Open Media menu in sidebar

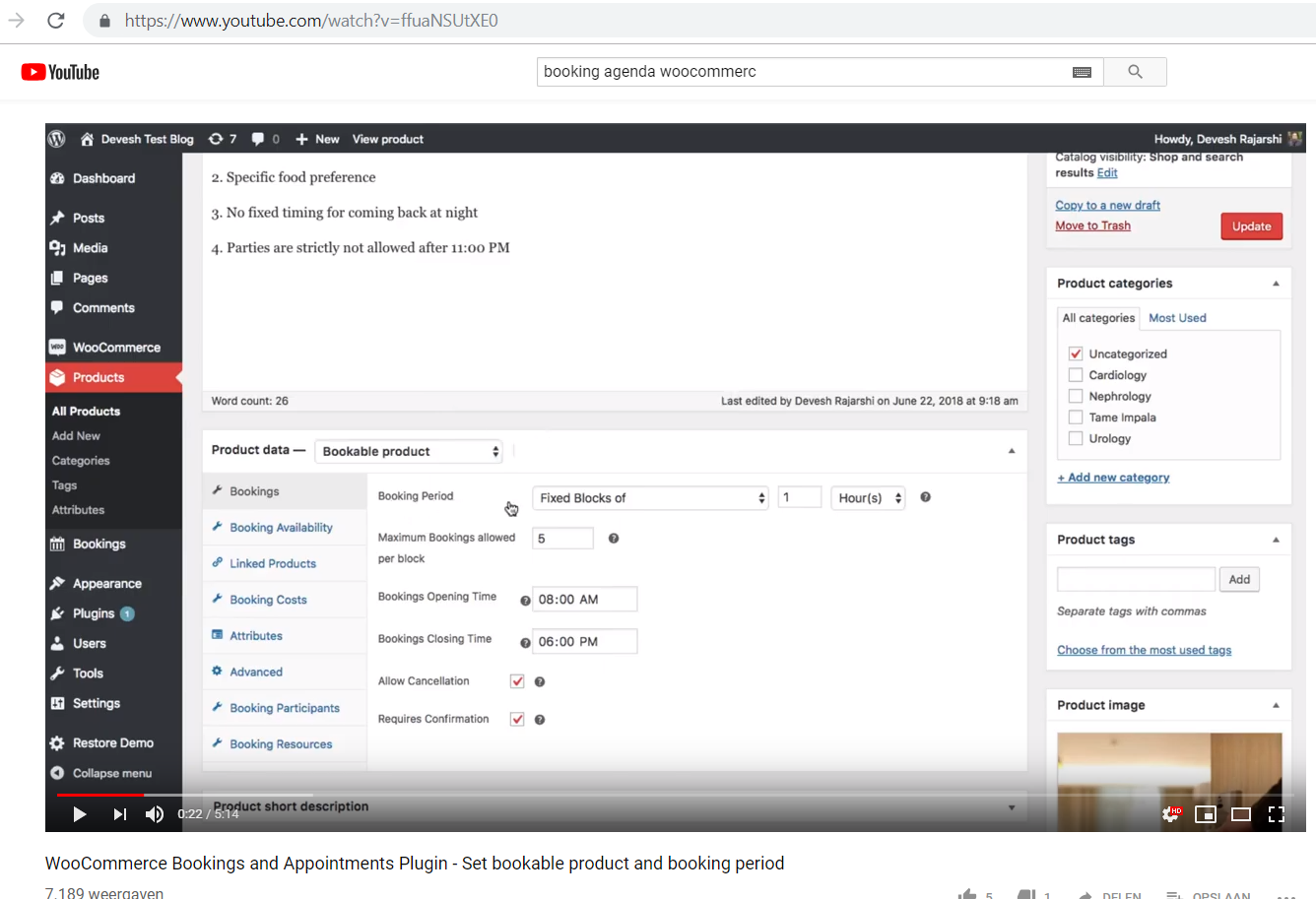coord(90,248)
